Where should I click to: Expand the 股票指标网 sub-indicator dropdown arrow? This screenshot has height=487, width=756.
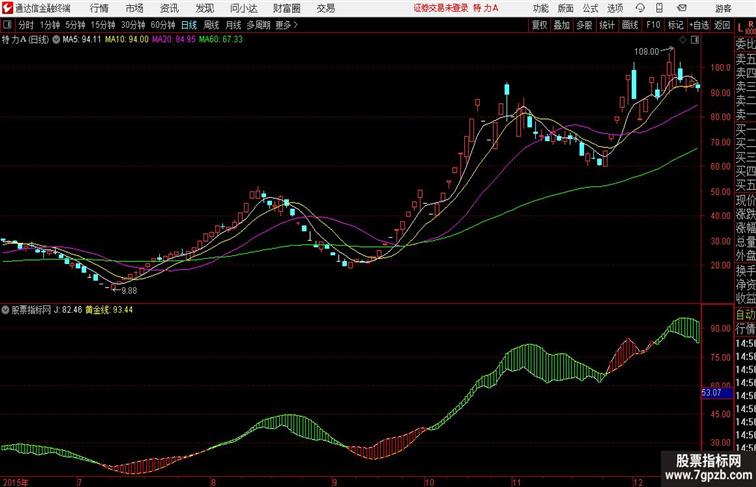(5, 310)
